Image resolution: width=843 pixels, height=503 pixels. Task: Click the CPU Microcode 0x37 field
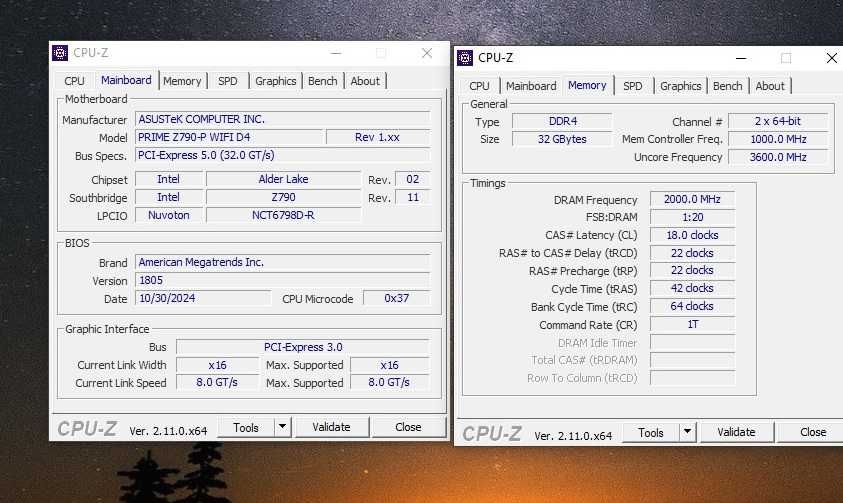point(397,298)
